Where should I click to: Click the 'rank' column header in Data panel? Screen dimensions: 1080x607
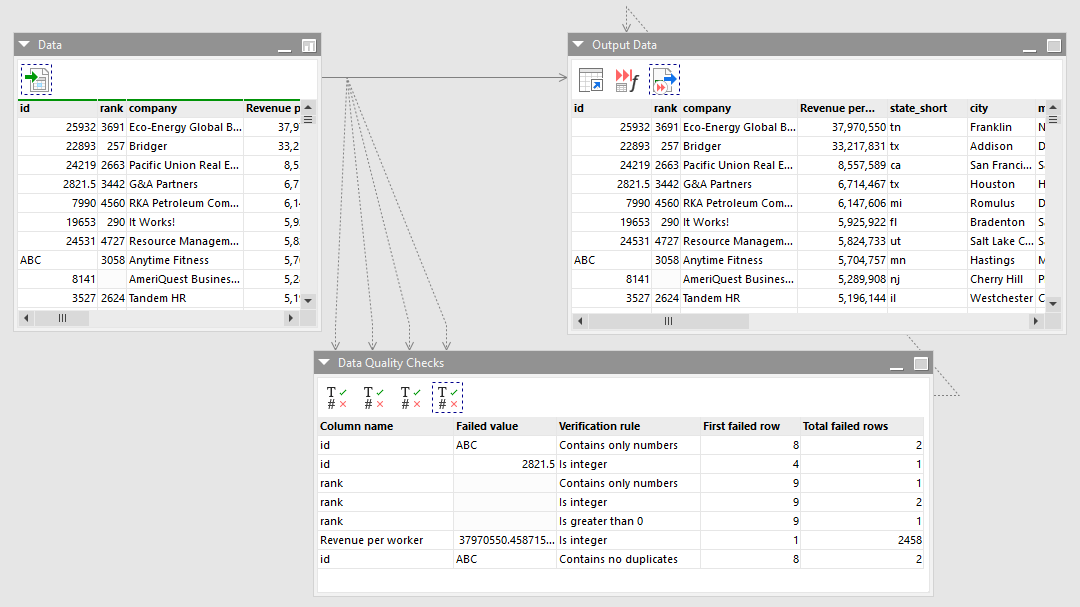coord(112,108)
